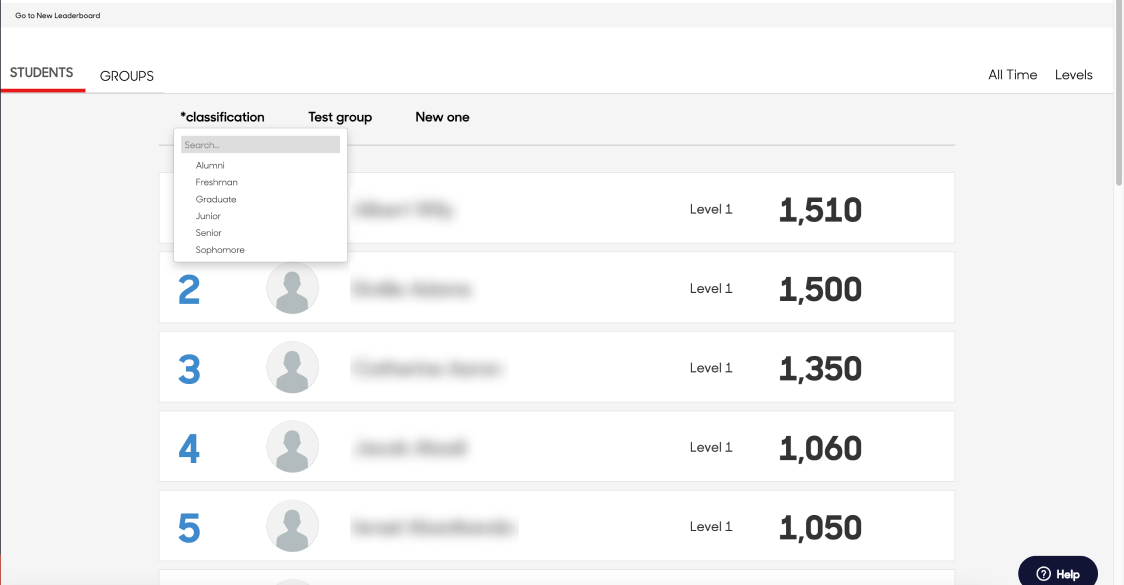Click the Search field in classification dropdown

(260, 144)
